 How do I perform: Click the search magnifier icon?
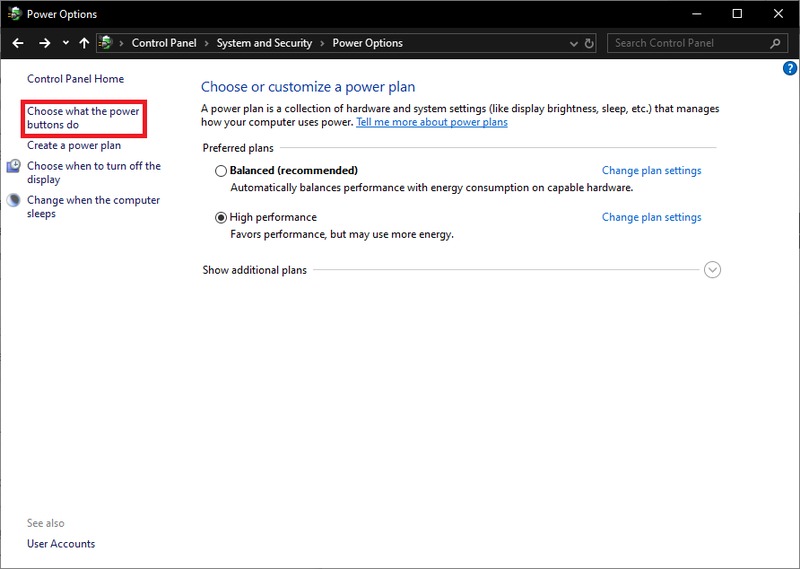(775, 43)
